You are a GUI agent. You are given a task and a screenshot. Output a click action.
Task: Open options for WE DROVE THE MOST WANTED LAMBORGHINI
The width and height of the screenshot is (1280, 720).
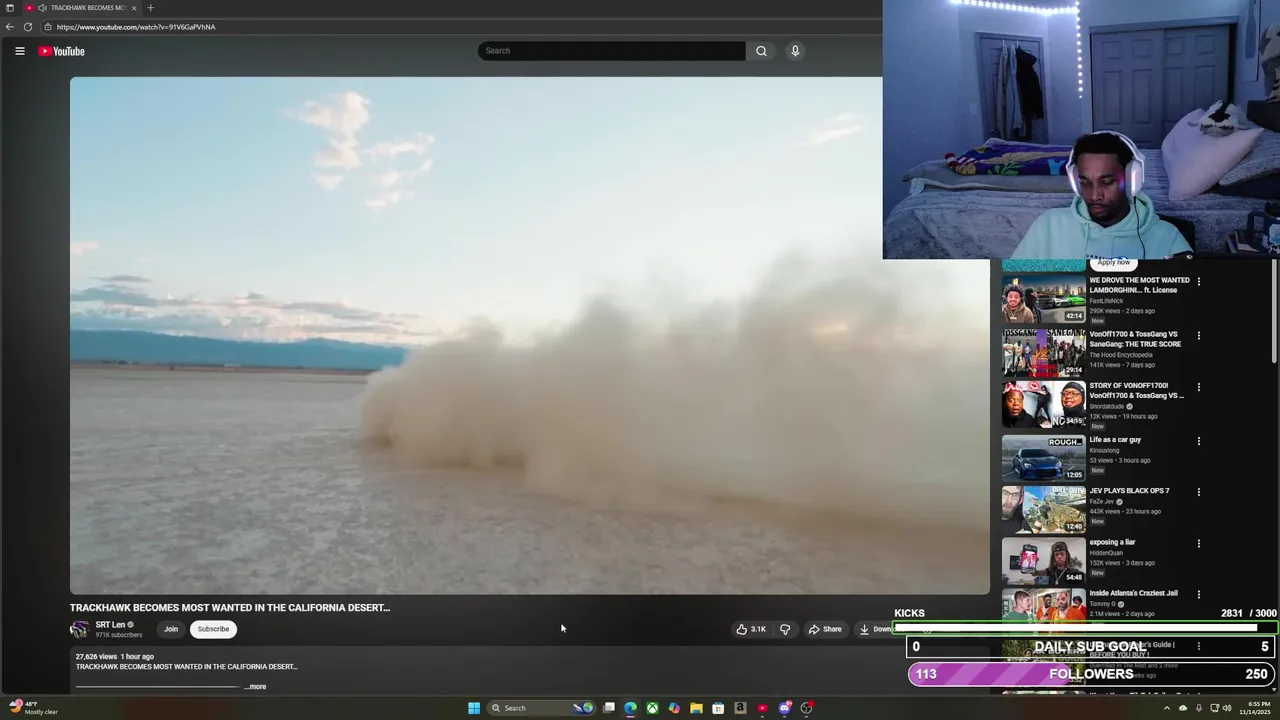[1198, 281]
